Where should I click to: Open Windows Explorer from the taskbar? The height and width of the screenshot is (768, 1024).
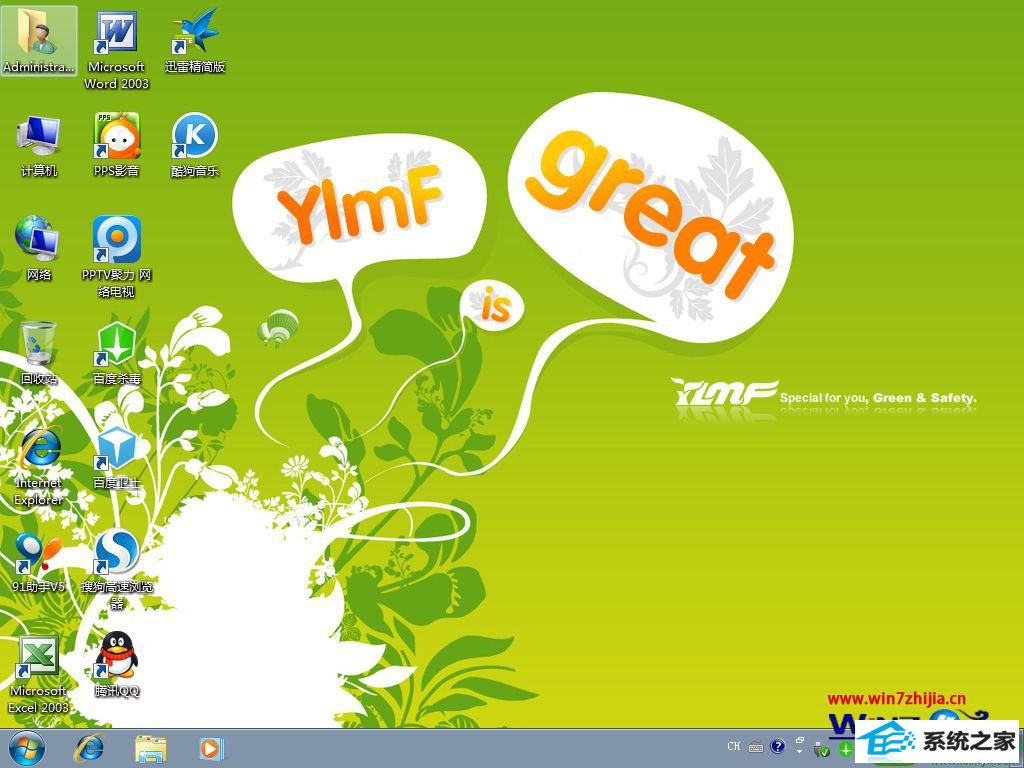click(x=151, y=748)
